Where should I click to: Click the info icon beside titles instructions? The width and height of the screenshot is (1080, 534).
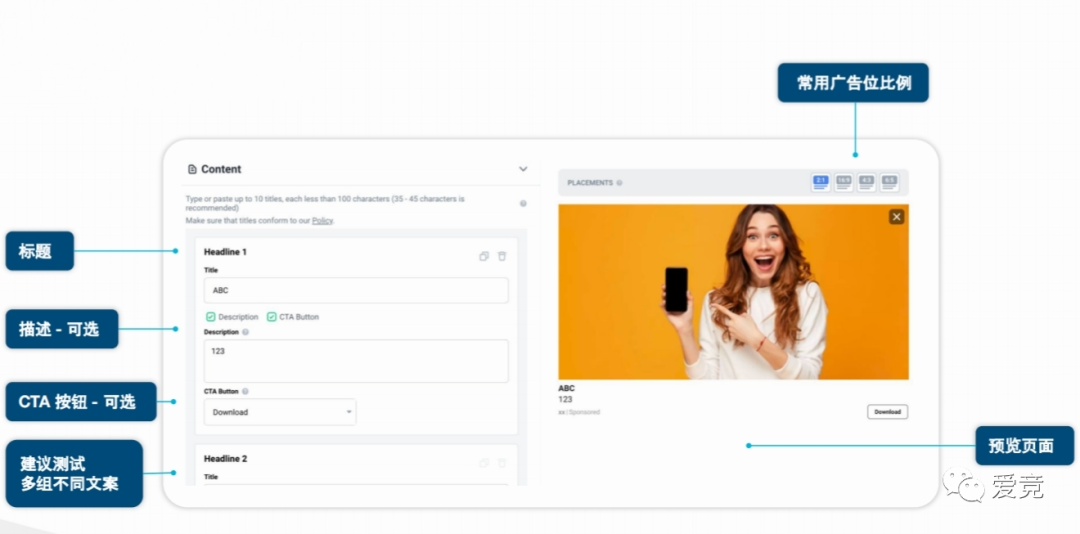[x=523, y=204]
